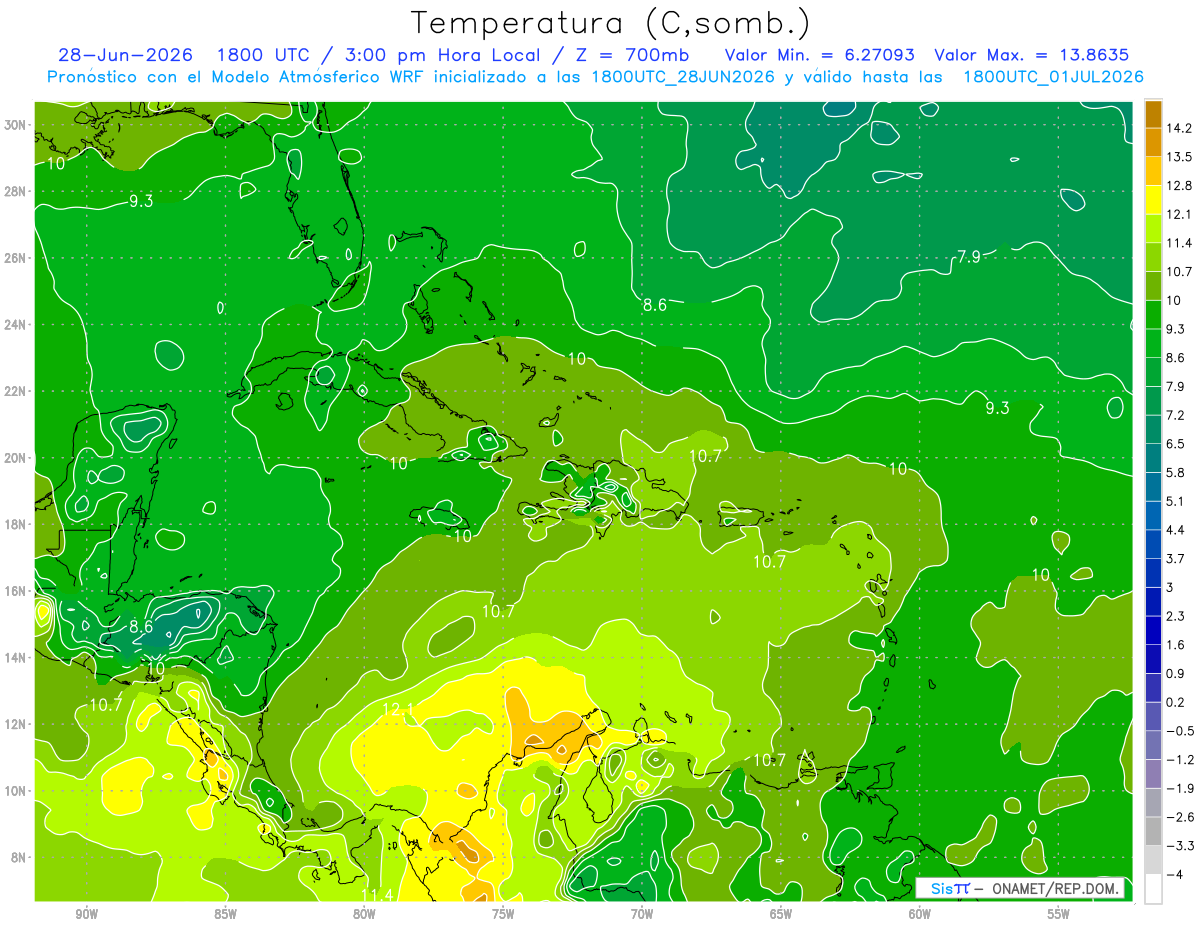
Task: Select the 'Valor Min. = 6.27093' text
Action: (819, 55)
